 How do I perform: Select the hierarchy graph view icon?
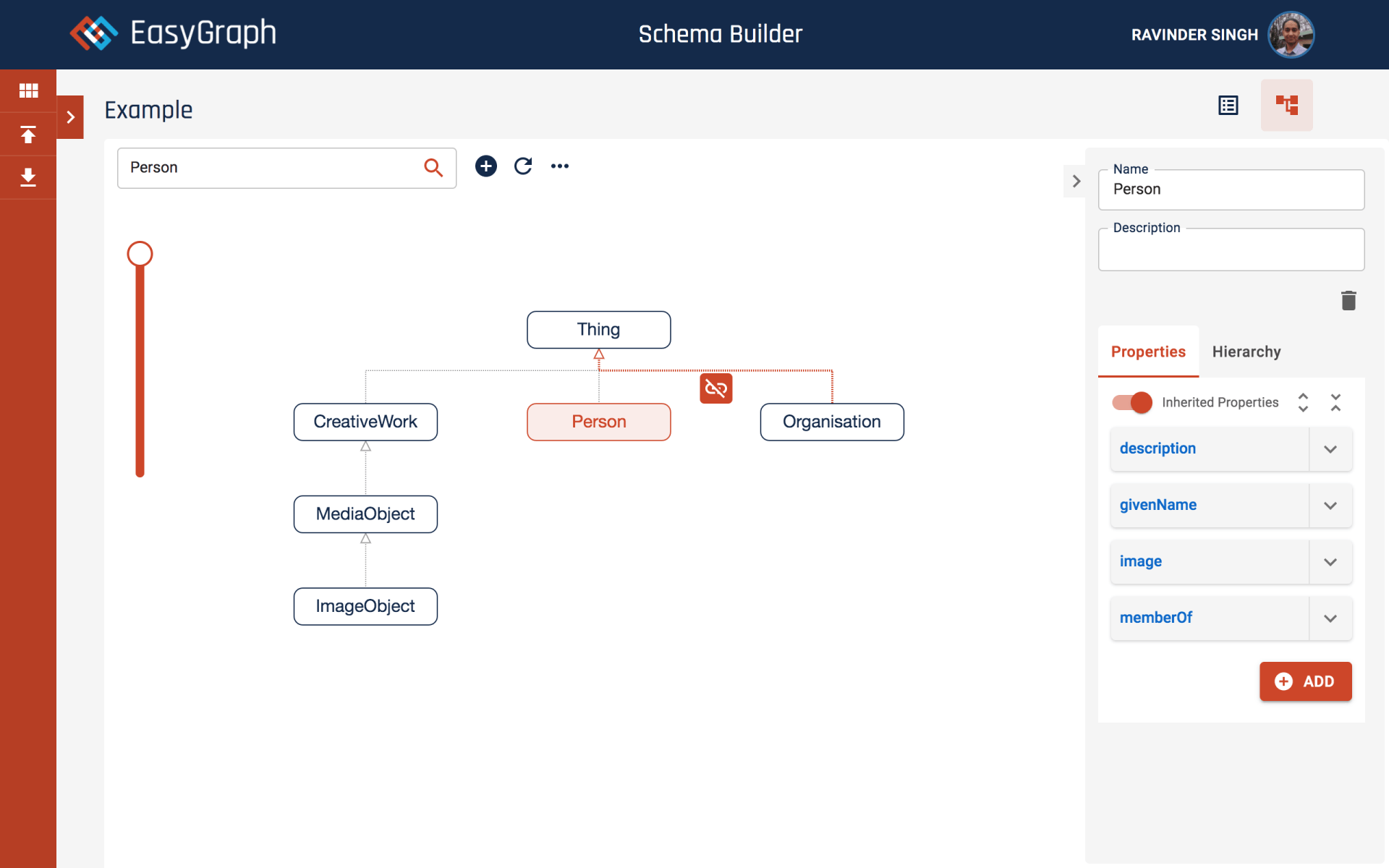pyautogui.click(x=1286, y=106)
